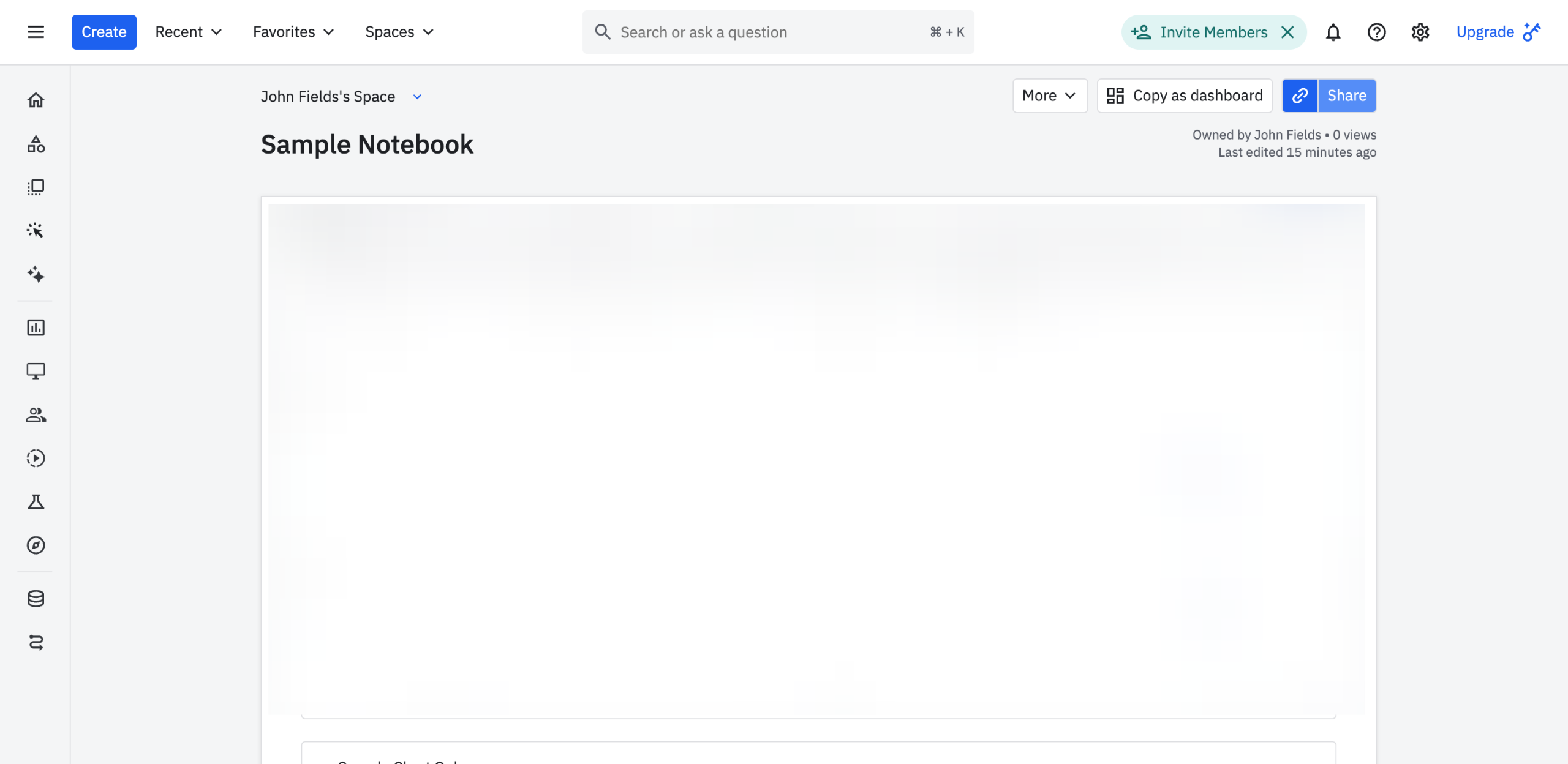Expand the Recent dropdown
Screen dimensions: 1568x764
pyautogui.click(x=188, y=32)
